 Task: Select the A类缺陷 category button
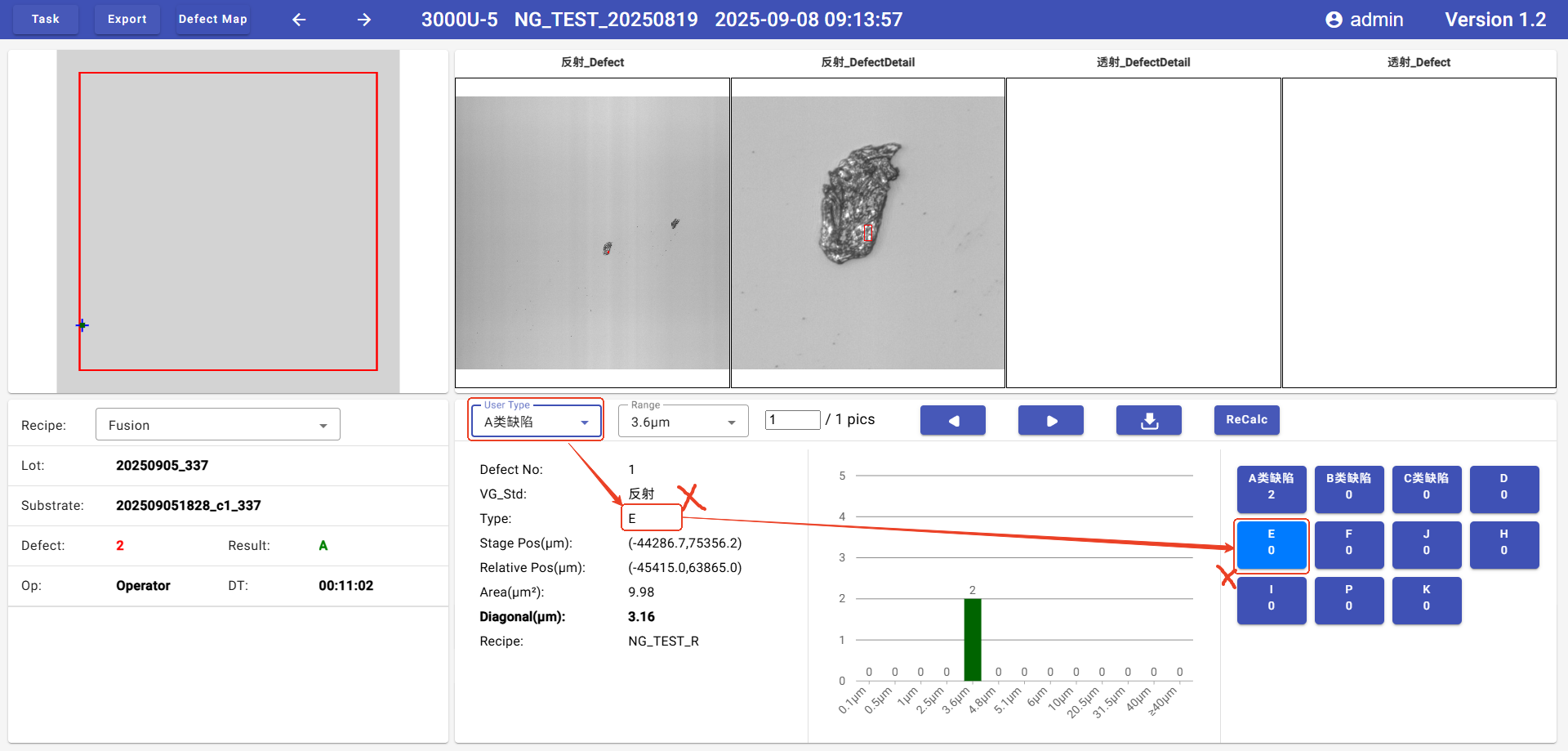pyautogui.click(x=1271, y=488)
